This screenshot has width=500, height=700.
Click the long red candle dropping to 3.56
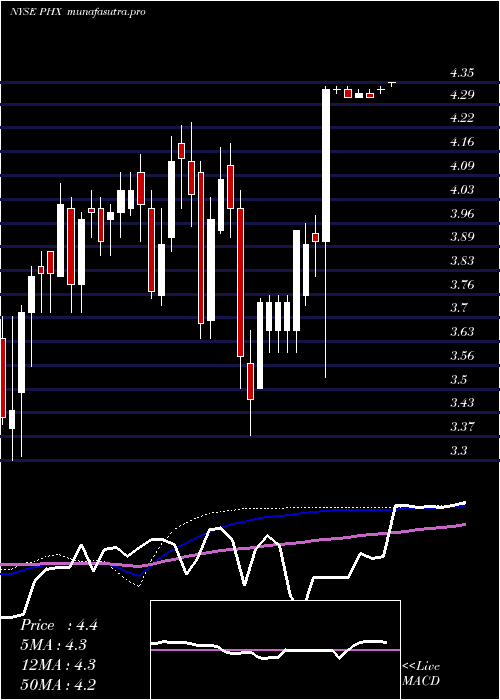[x=241, y=282]
